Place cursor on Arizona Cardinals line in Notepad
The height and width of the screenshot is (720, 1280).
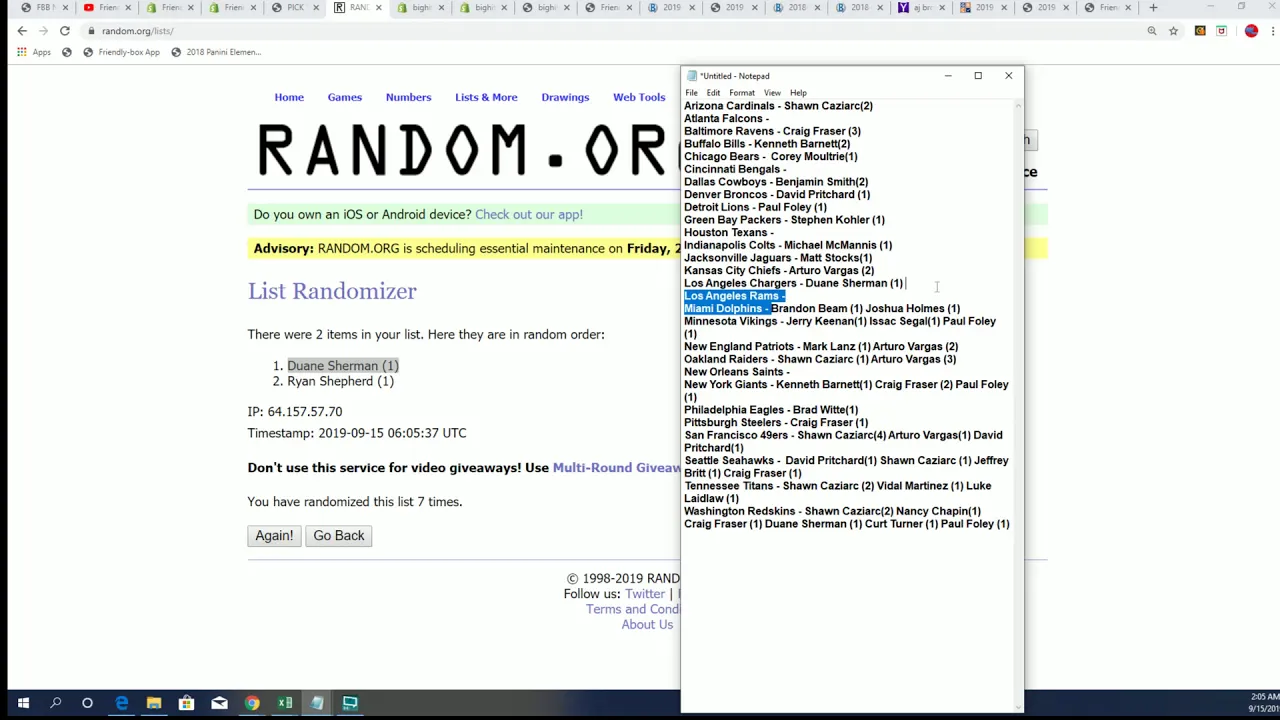778,106
